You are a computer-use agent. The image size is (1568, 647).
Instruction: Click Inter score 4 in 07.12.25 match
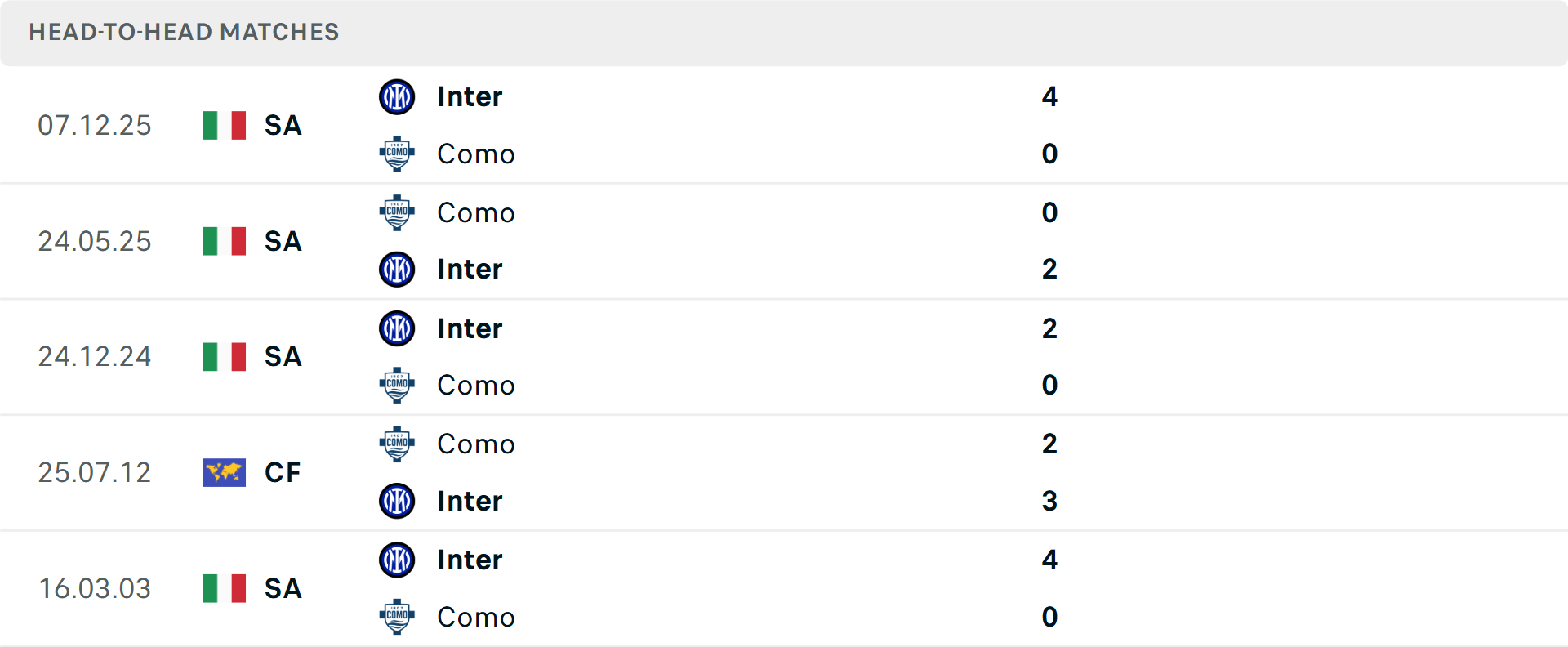pos(1049,97)
